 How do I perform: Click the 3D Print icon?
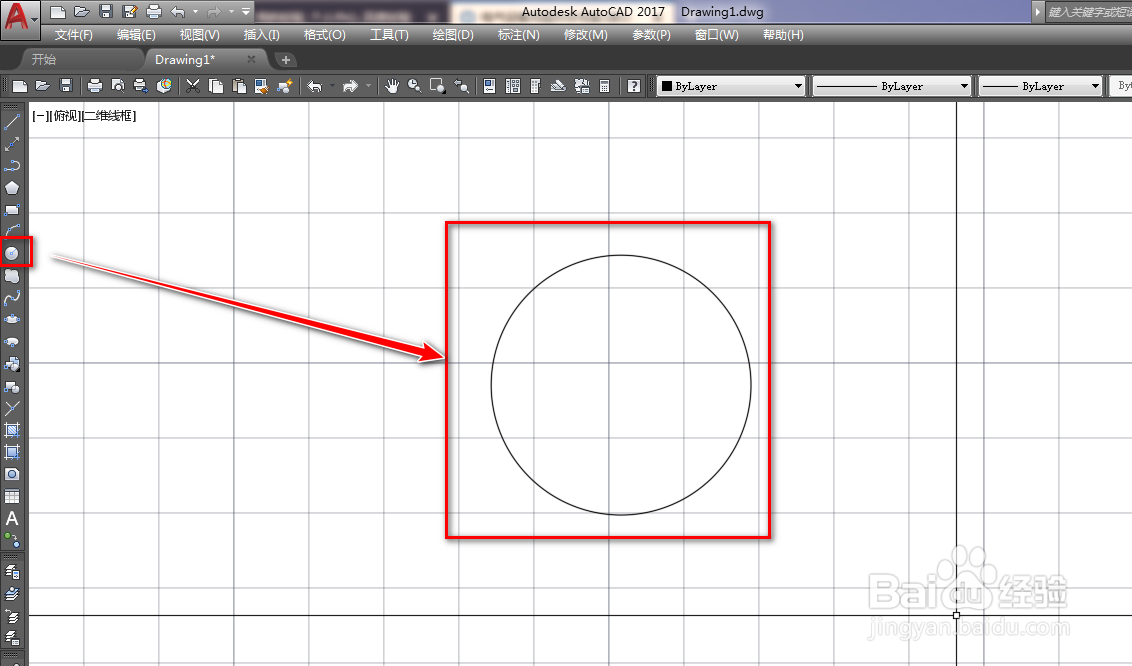[x=165, y=86]
